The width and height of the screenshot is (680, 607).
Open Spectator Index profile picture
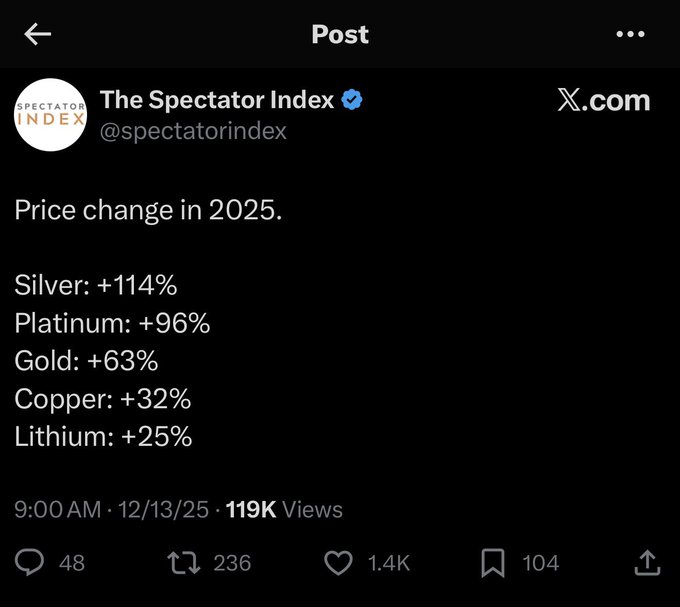[50, 114]
